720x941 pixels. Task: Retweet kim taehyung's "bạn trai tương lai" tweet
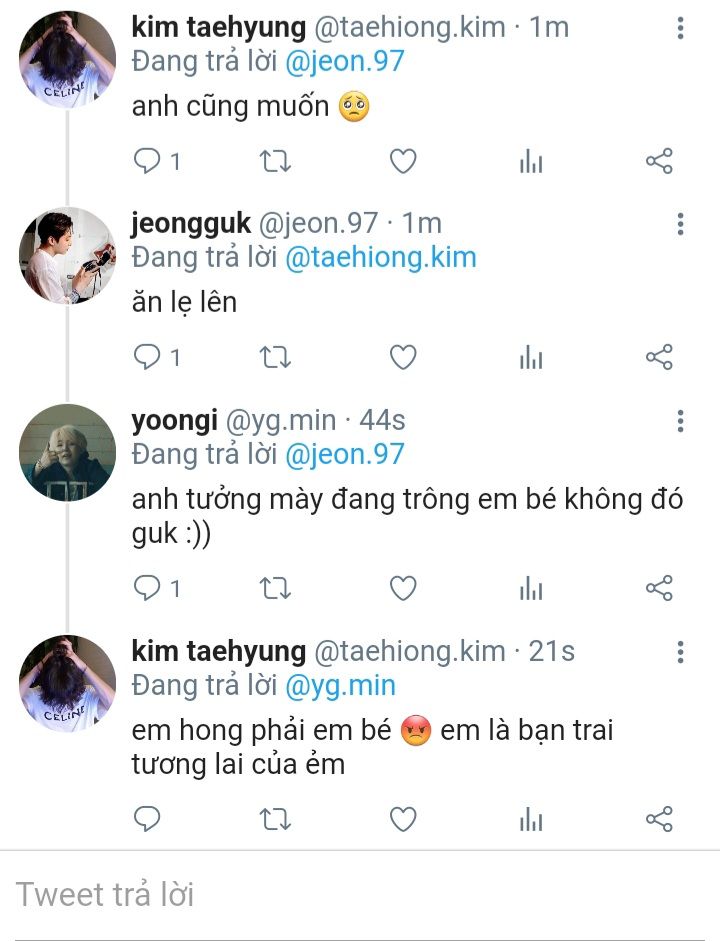click(x=275, y=820)
